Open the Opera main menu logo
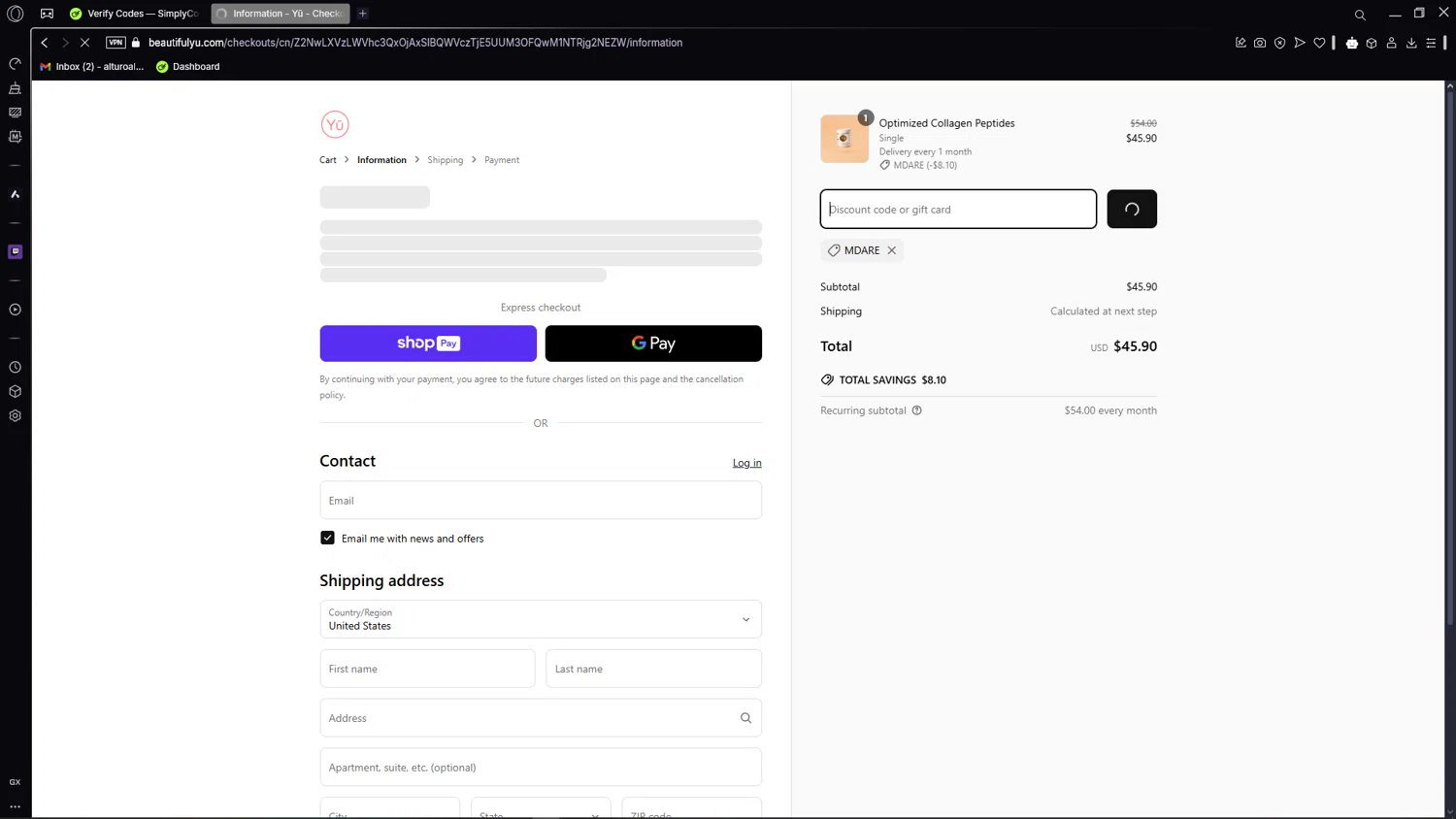The height and width of the screenshot is (819, 1456). pyautogui.click(x=16, y=14)
